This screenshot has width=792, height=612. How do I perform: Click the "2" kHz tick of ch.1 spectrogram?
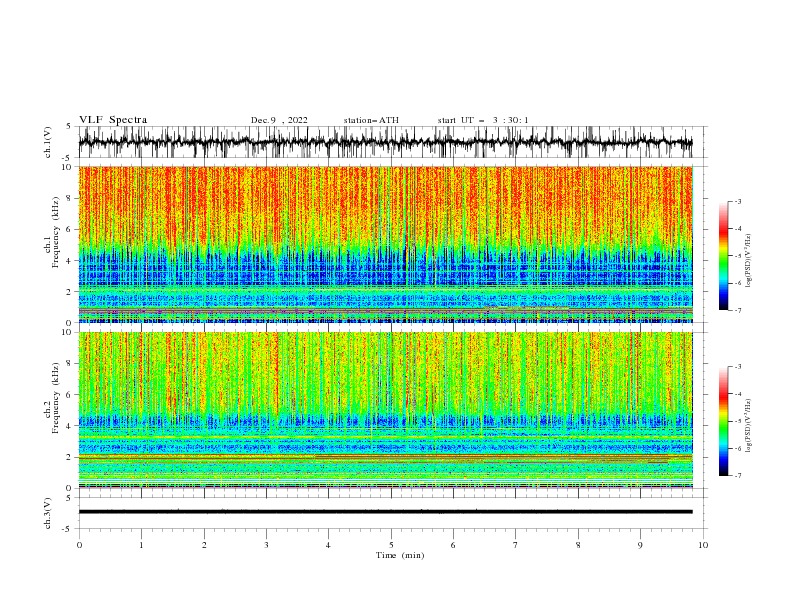point(70,292)
